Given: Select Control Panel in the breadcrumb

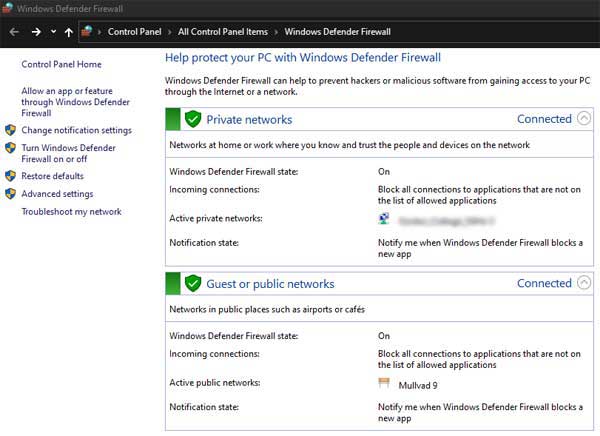Looking at the screenshot, I should [x=134, y=32].
